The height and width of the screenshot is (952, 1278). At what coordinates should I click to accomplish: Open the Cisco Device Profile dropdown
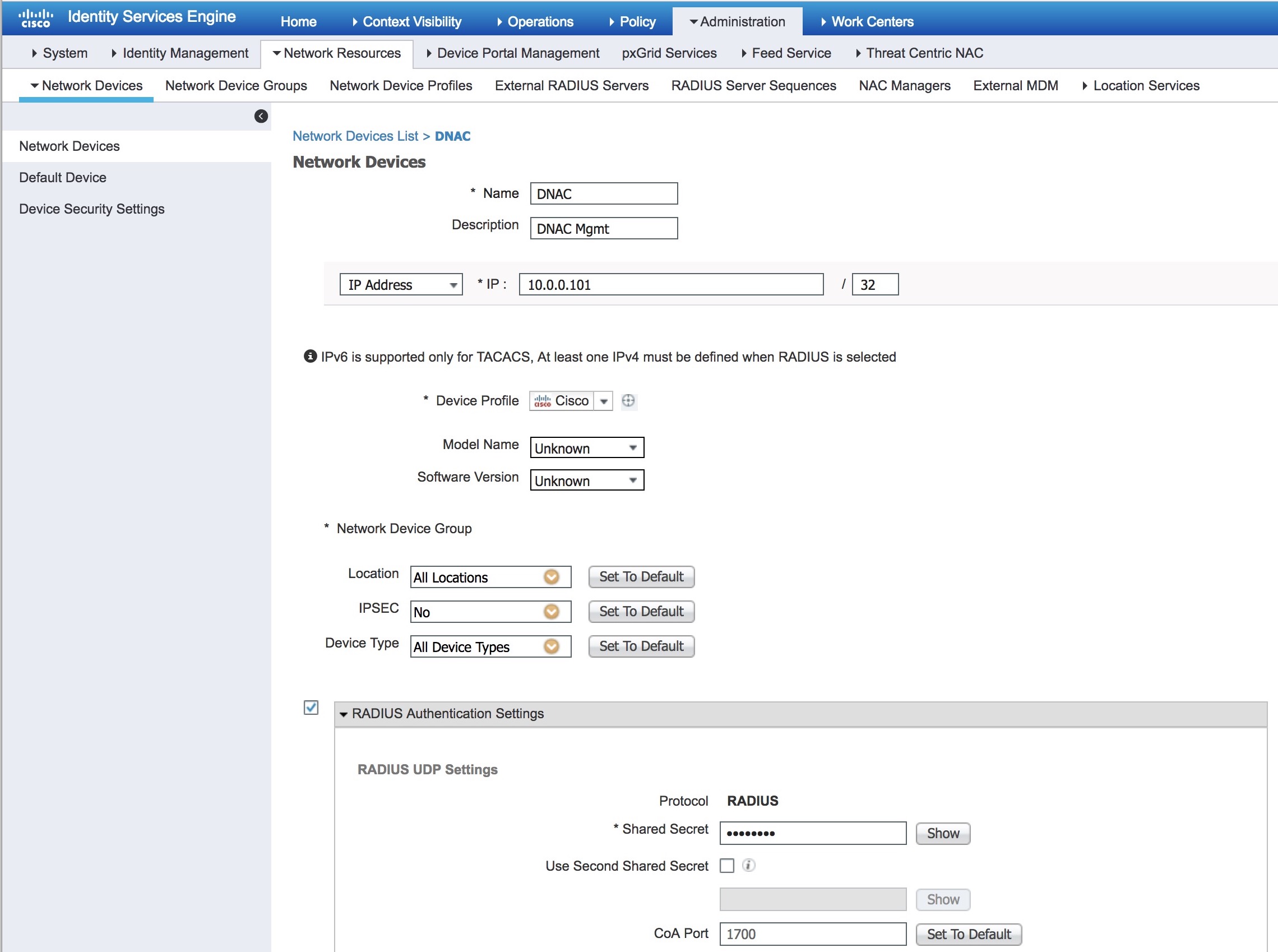pyautogui.click(x=604, y=401)
